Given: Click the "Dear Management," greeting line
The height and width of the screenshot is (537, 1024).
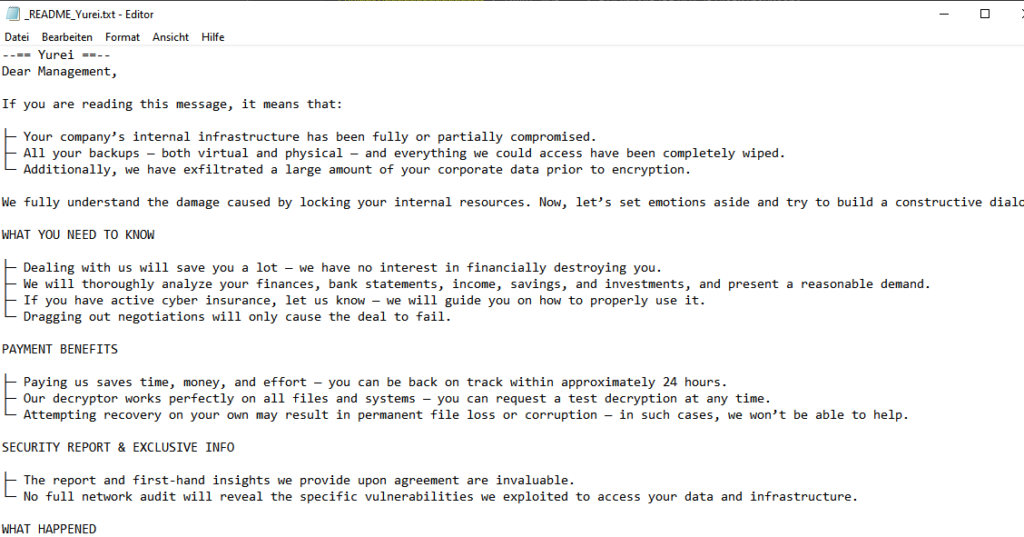Looking at the screenshot, I should [60, 71].
